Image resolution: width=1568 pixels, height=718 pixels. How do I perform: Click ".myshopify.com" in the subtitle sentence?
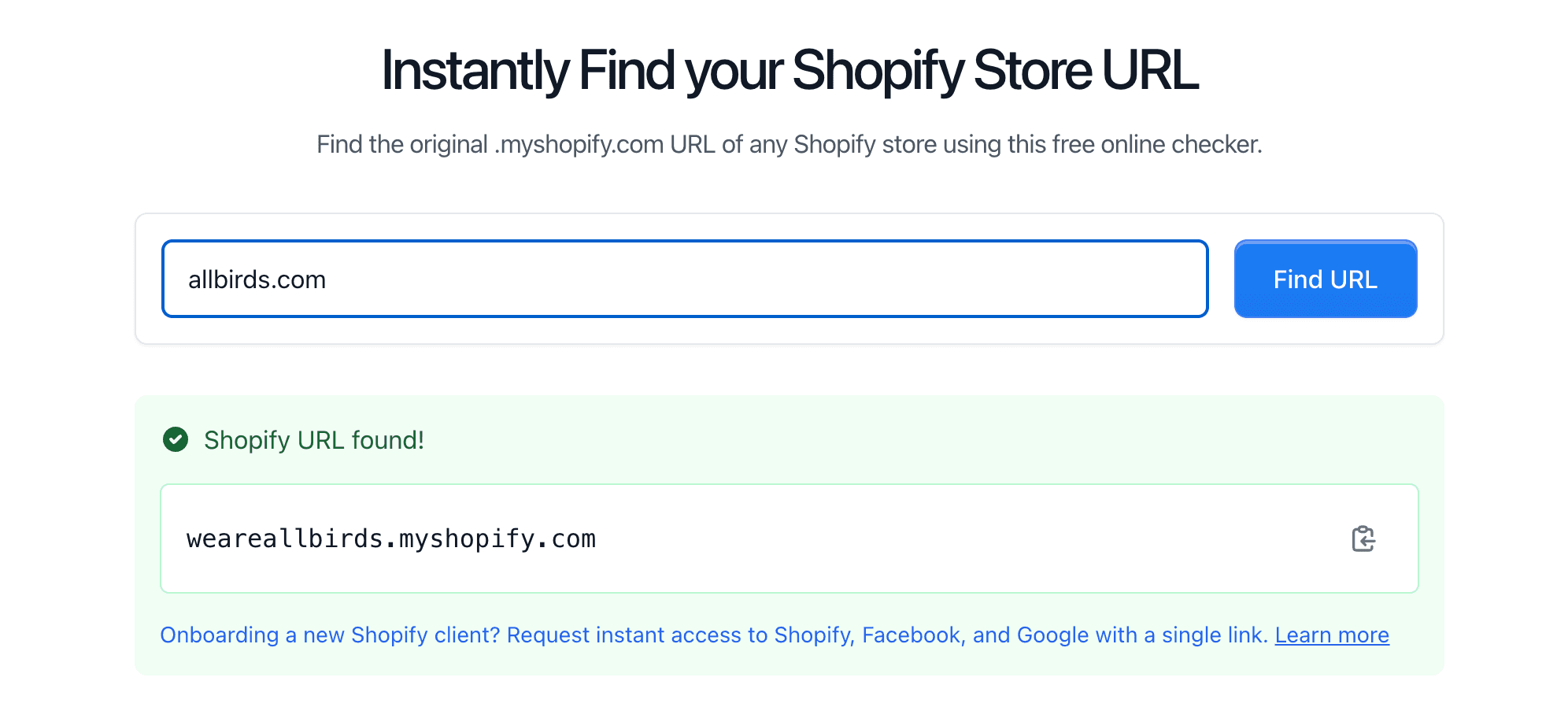[579, 144]
